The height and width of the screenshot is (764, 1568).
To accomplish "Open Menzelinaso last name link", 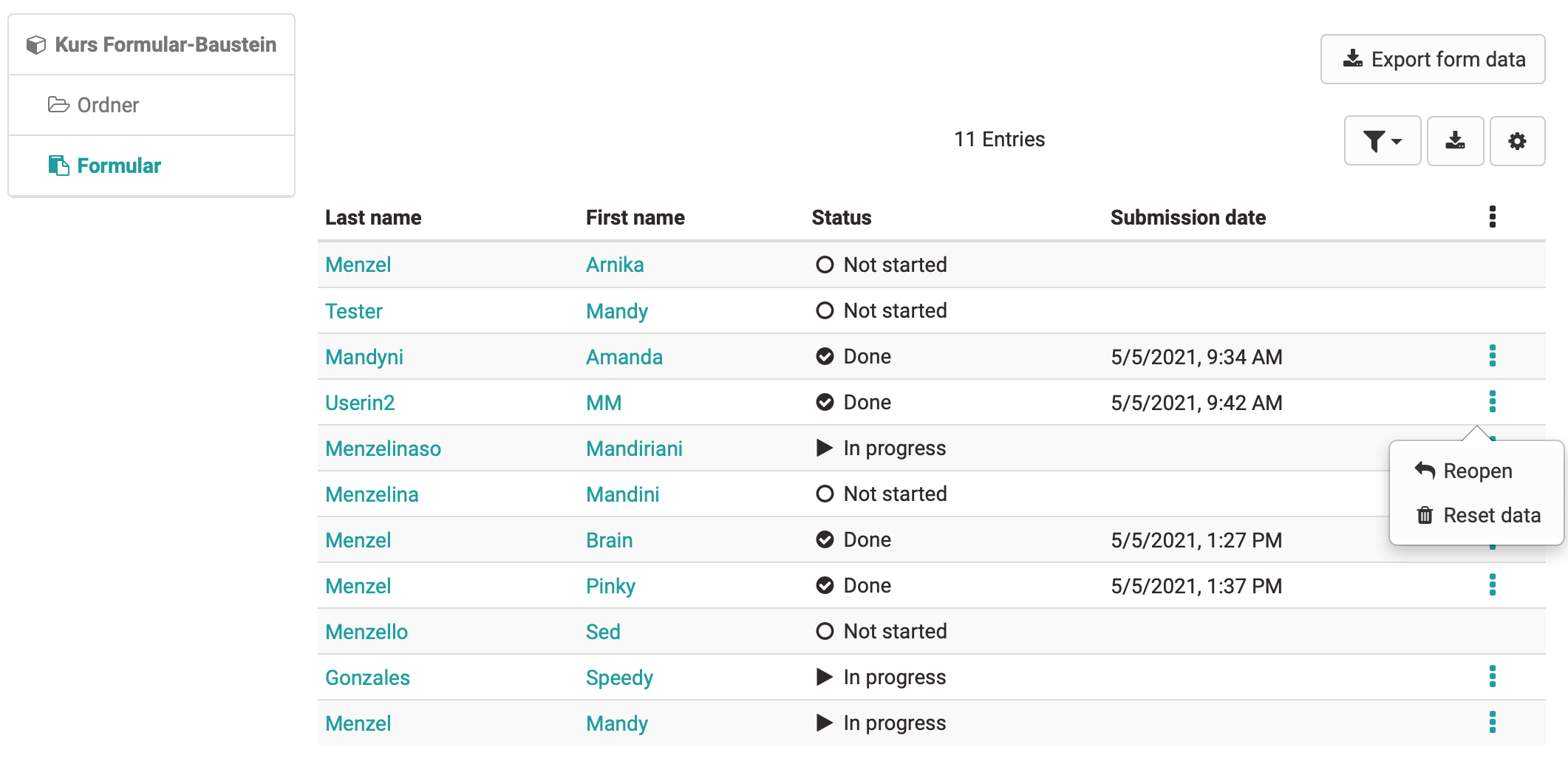I will click(x=383, y=448).
